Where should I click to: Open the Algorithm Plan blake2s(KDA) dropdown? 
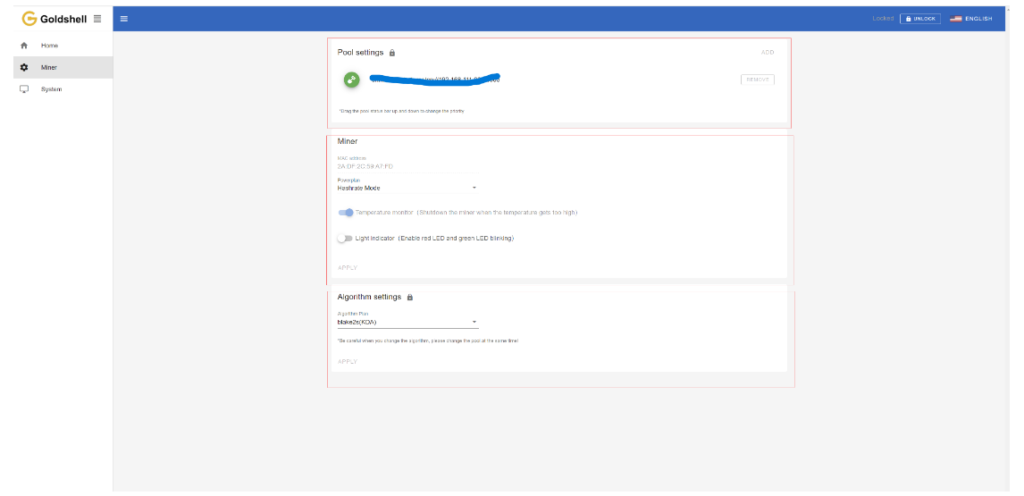point(408,320)
